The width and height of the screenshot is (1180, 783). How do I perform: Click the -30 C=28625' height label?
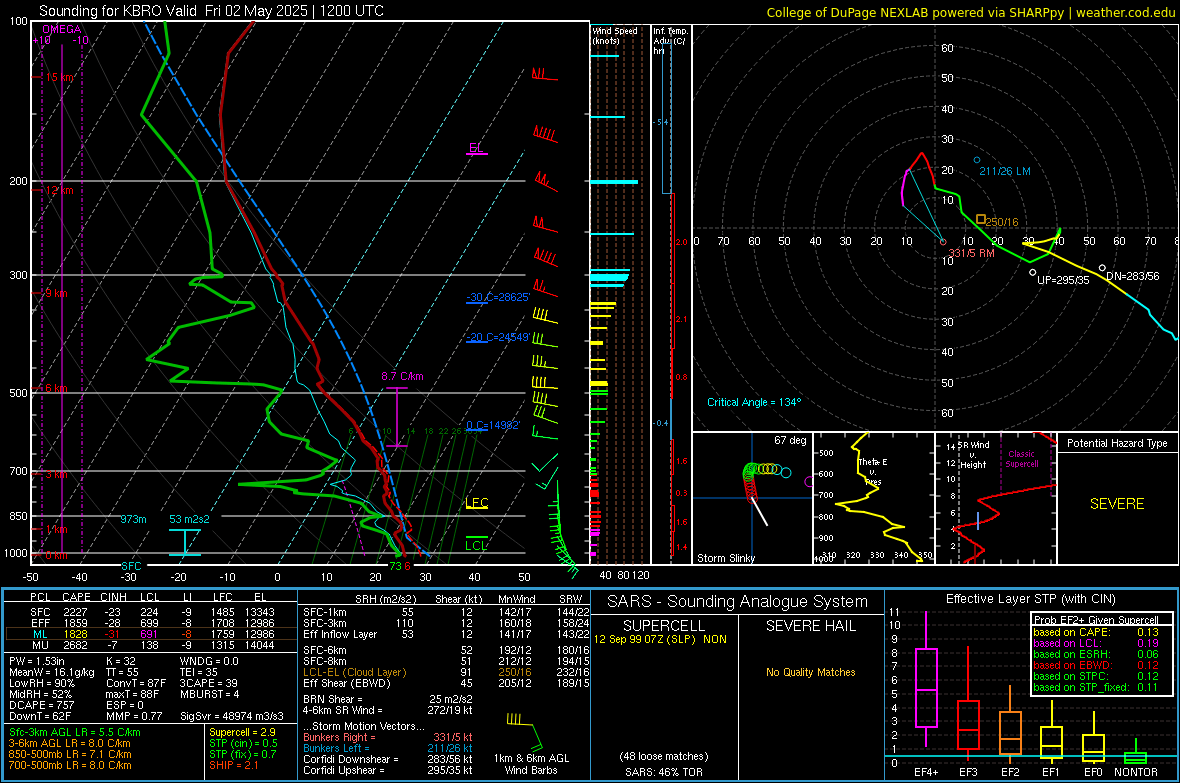497,297
